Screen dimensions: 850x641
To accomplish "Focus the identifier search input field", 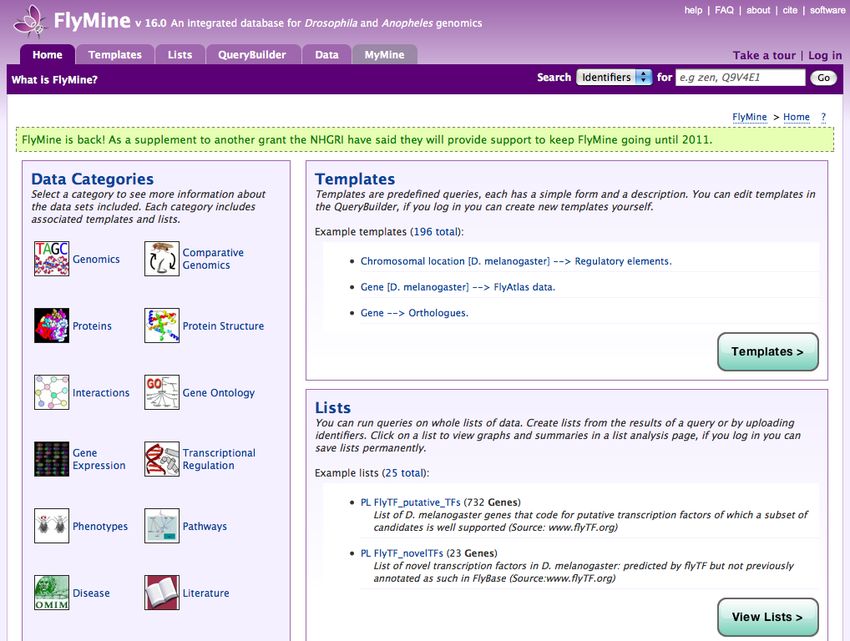I will [x=740, y=78].
